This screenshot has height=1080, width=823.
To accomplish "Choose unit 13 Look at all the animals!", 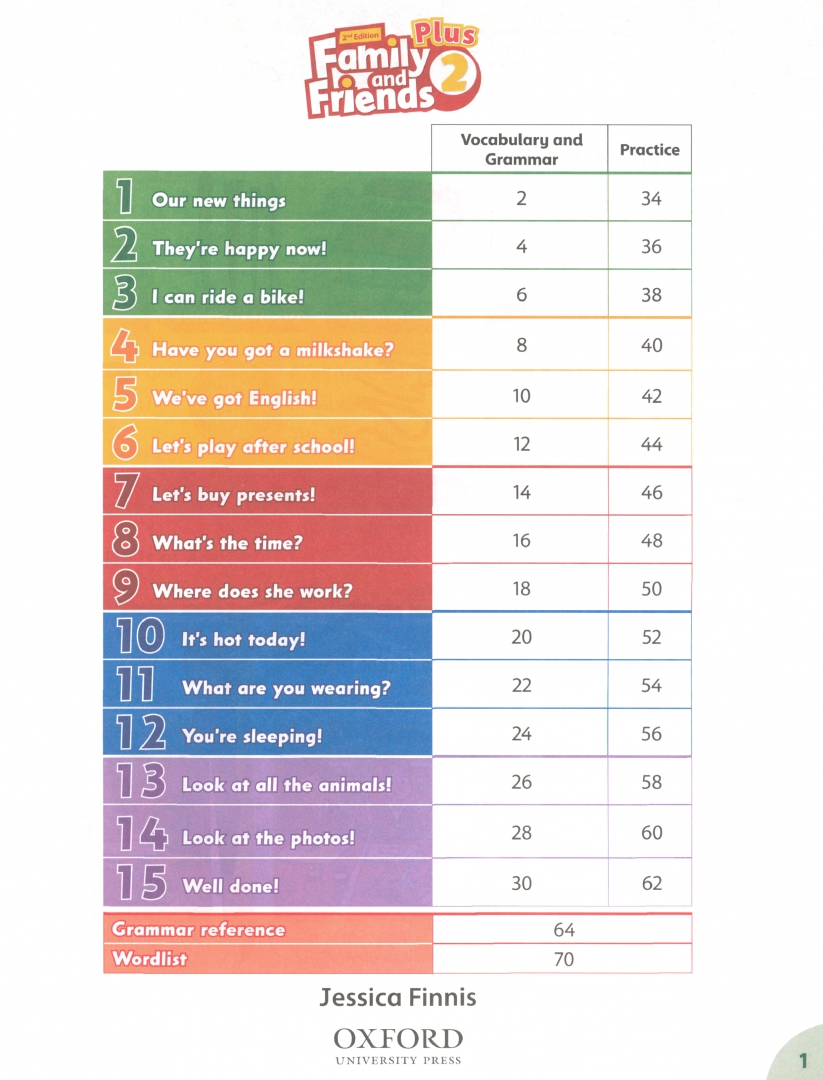I will point(267,781).
